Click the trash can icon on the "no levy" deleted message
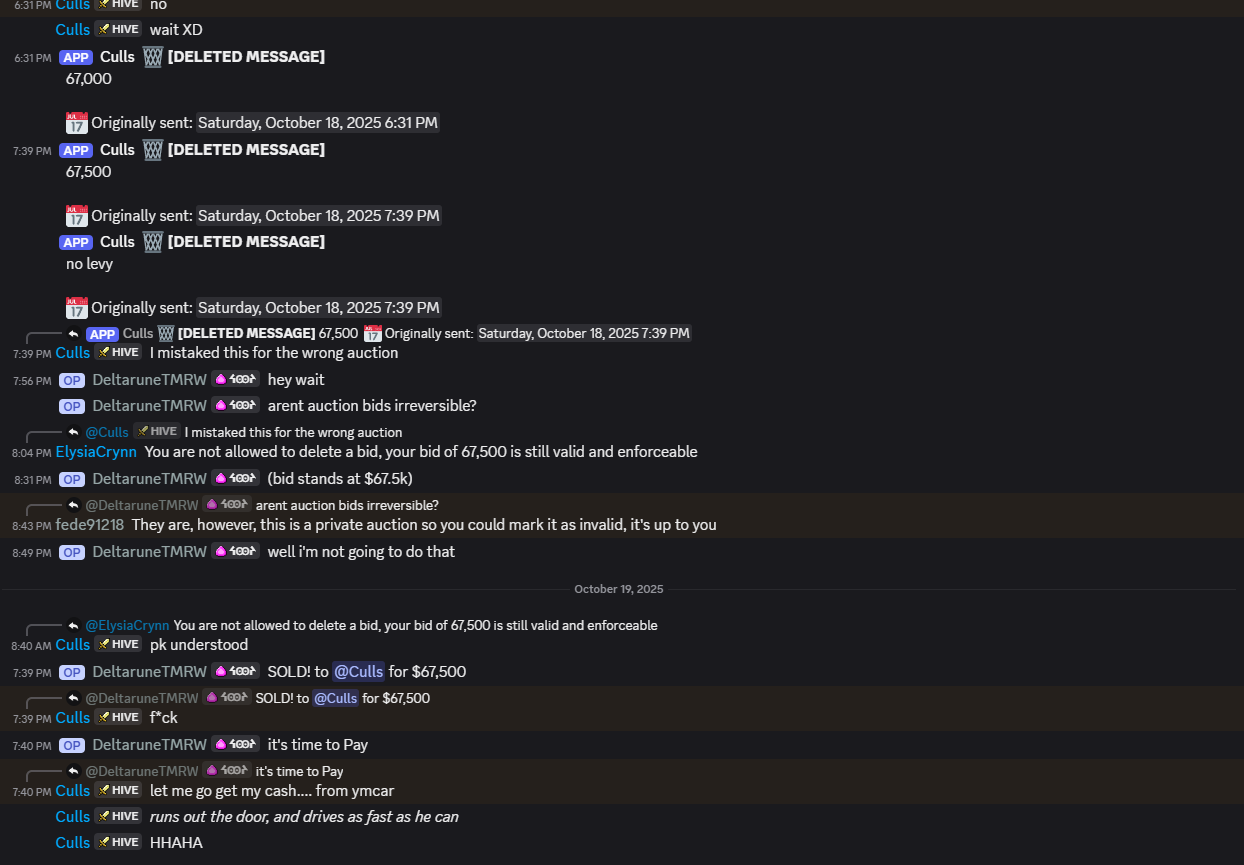Viewport: 1244px width, 865px height. pos(152,242)
